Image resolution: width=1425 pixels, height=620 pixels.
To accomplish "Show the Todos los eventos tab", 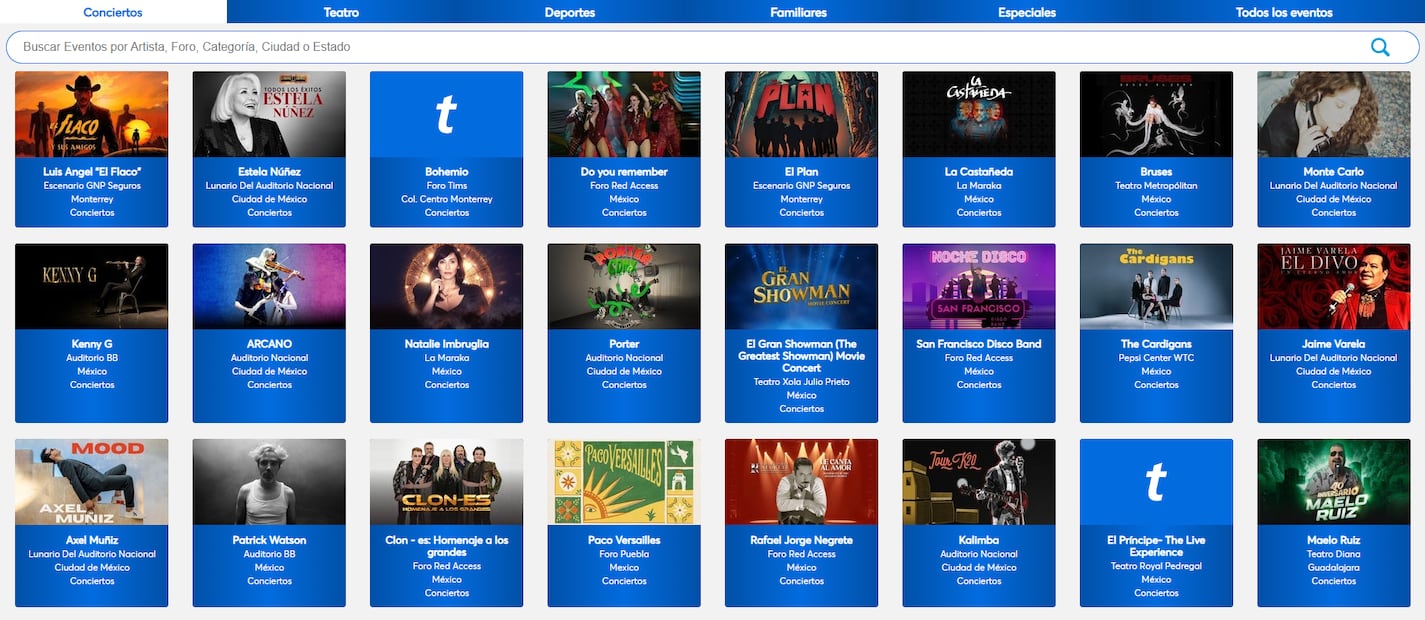I will [1284, 12].
